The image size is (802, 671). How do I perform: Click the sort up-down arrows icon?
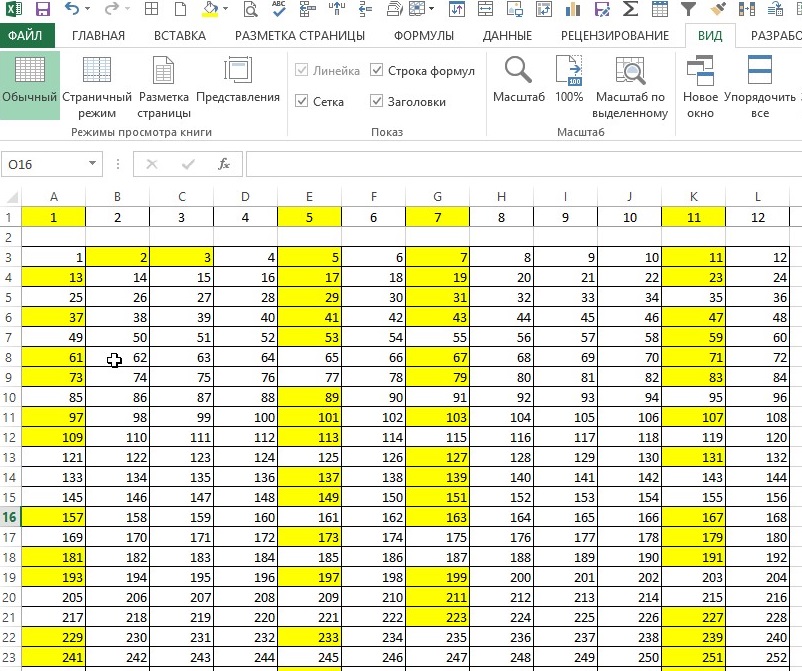pyautogui.click(x=457, y=9)
